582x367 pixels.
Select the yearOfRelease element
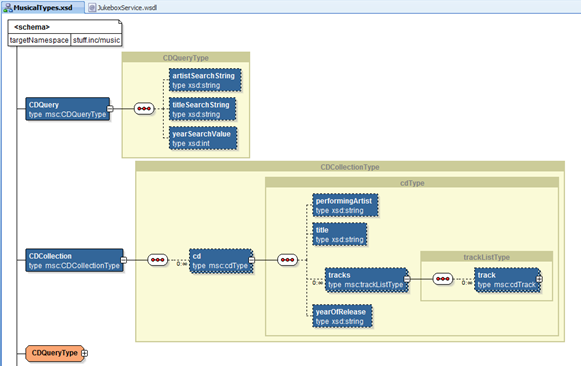pyautogui.click(x=342, y=317)
